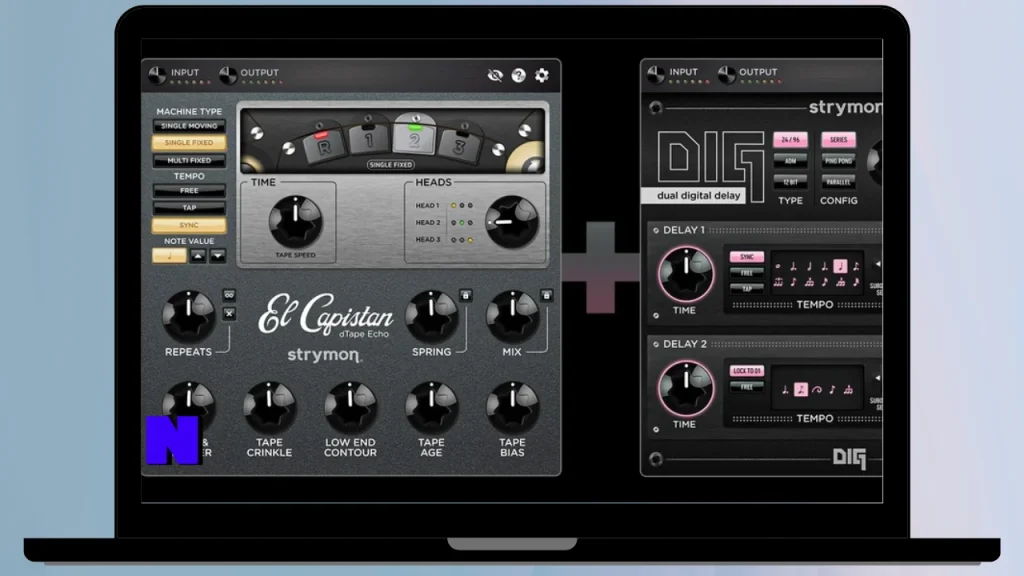1024x576 pixels.
Task: Enable FREE mode for Delay 1
Action: [746, 273]
